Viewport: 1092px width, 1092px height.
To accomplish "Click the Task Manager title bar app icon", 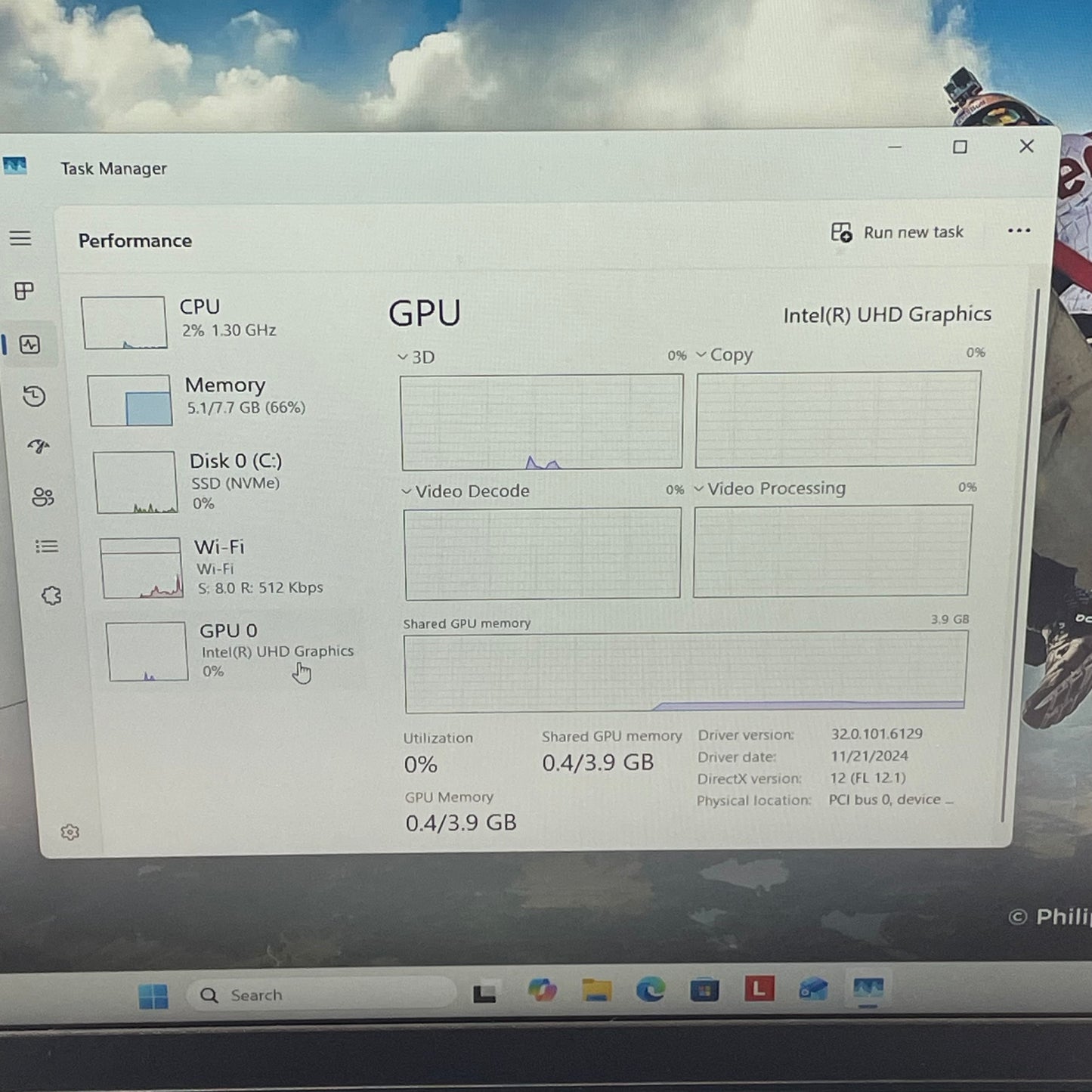I will [x=14, y=166].
